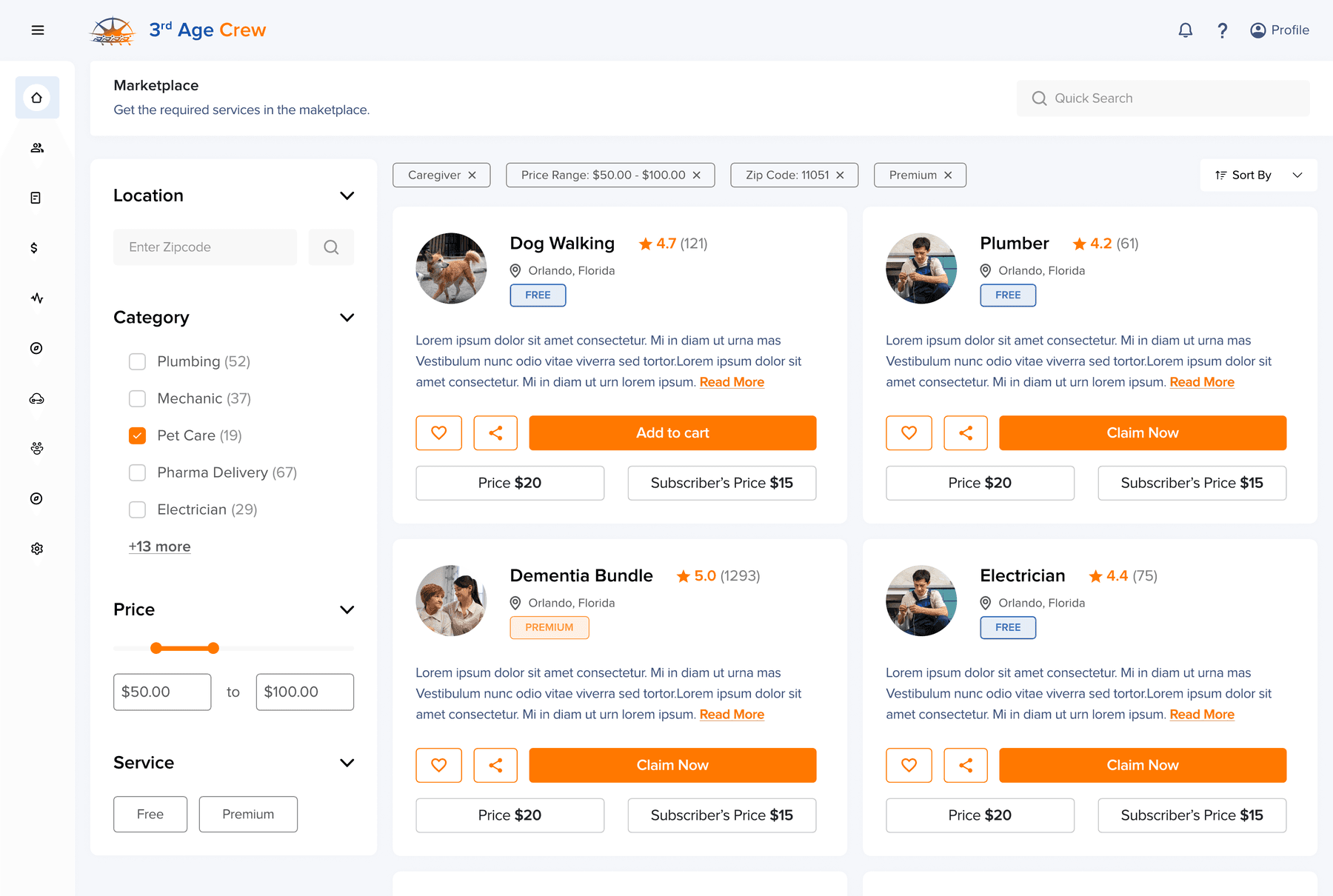Remove the Price Range filter chip
1333x896 pixels.
[697, 175]
